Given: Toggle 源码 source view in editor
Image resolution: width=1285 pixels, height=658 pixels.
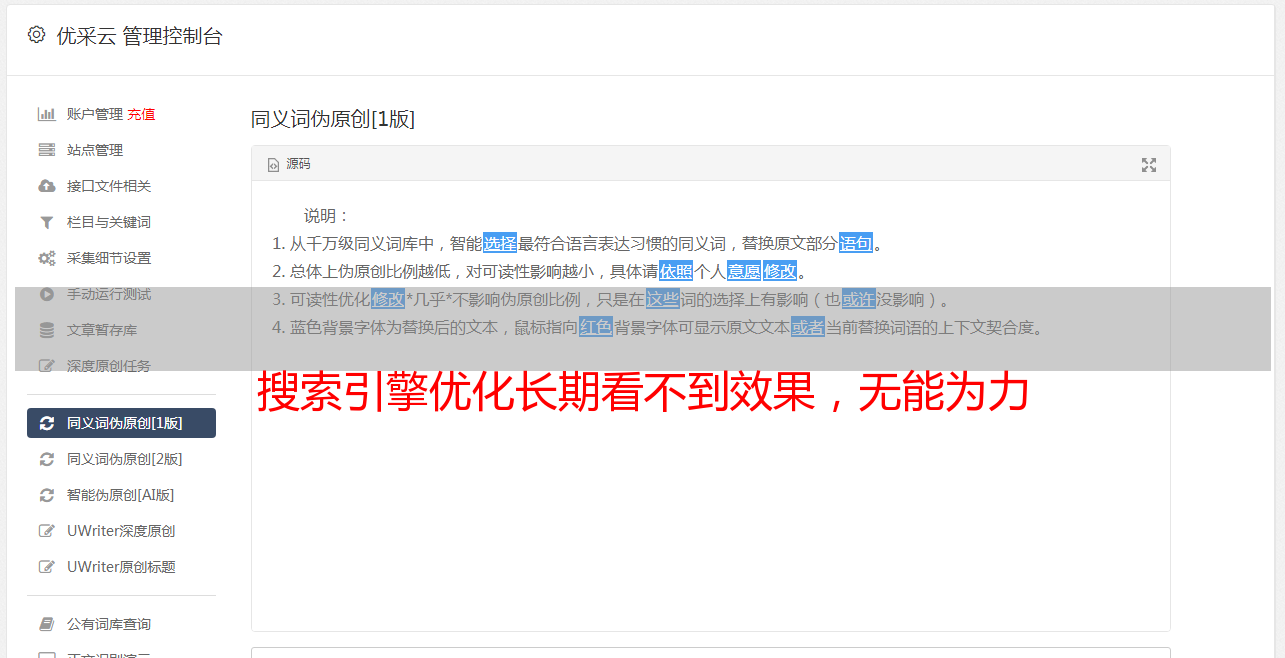Looking at the screenshot, I should [x=289, y=164].
